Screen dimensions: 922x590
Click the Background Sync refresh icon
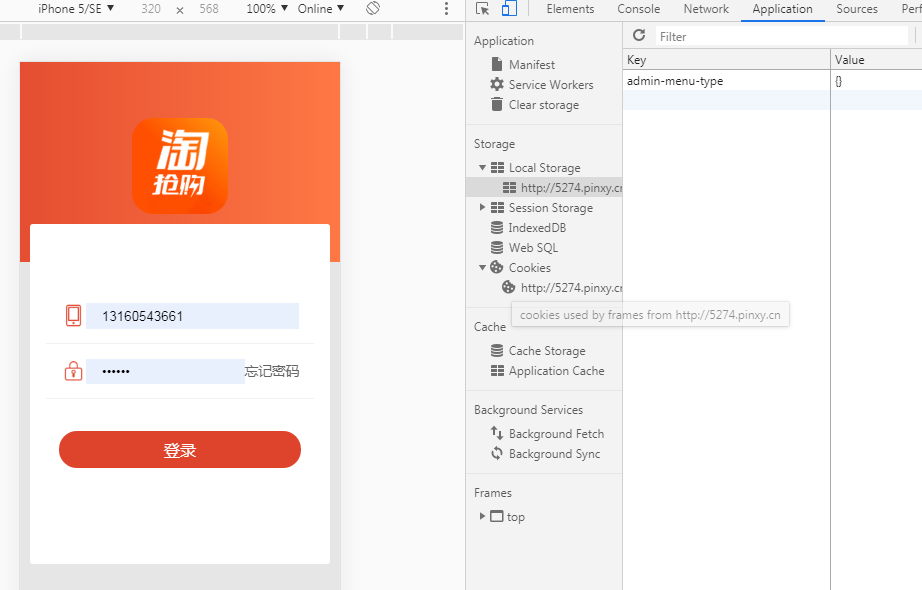point(496,453)
